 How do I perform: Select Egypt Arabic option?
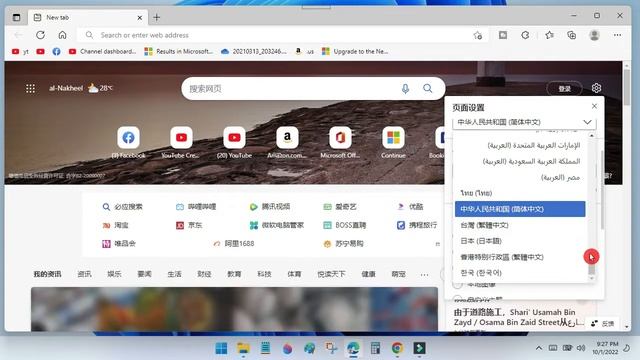tap(520, 177)
